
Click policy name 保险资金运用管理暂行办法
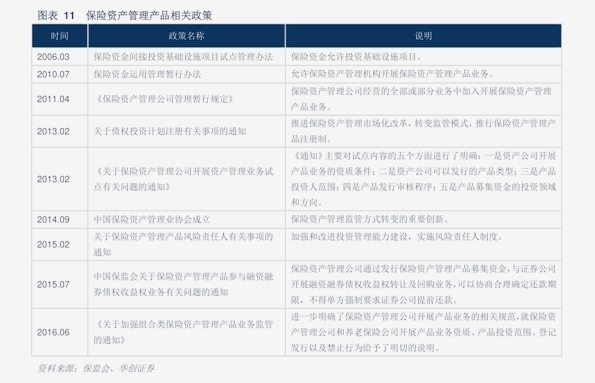click(x=147, y=74)
